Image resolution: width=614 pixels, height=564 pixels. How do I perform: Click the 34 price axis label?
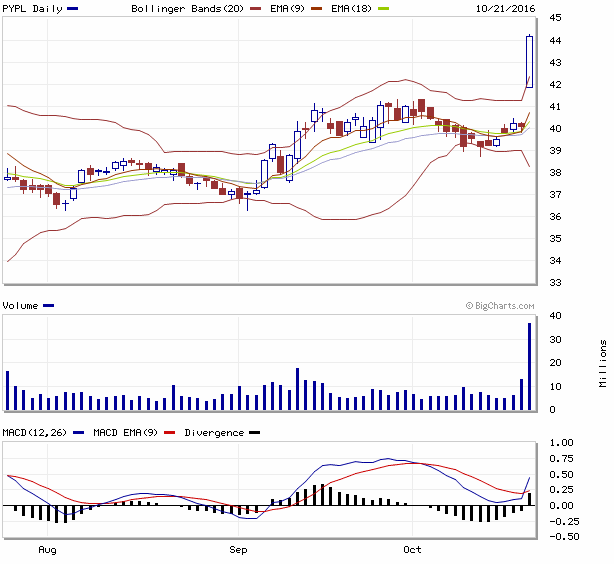coord(555,260)
